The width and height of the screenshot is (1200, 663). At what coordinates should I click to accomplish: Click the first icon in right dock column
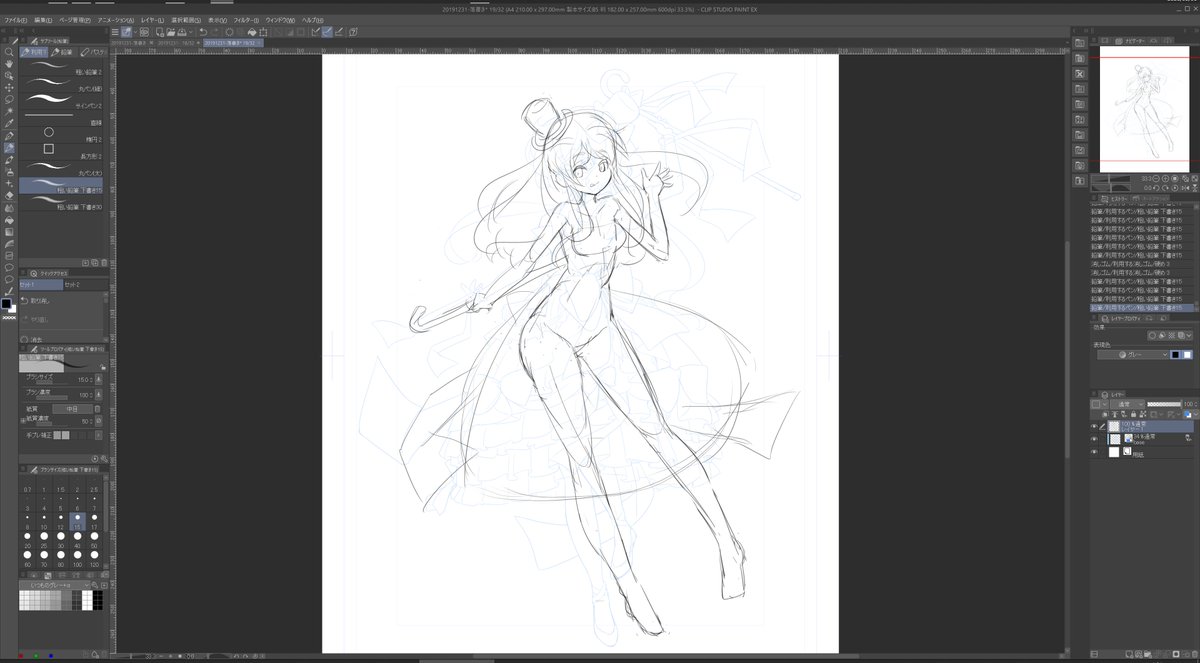tap(1080, 42)
